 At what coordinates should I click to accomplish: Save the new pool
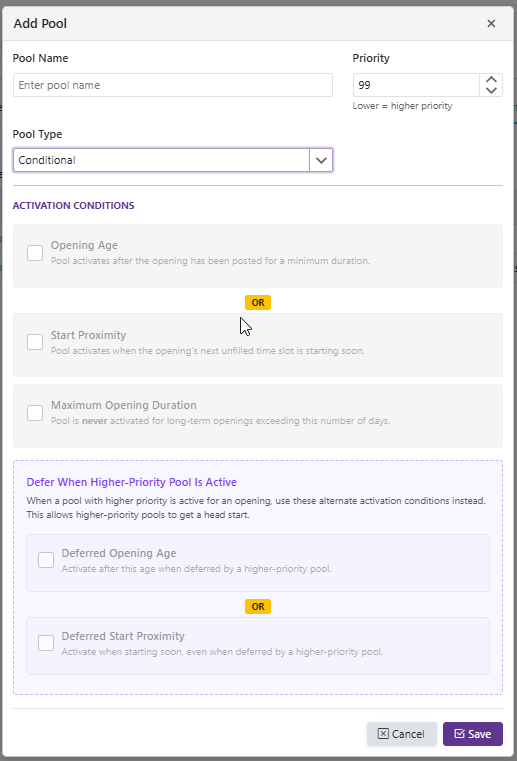473,734
